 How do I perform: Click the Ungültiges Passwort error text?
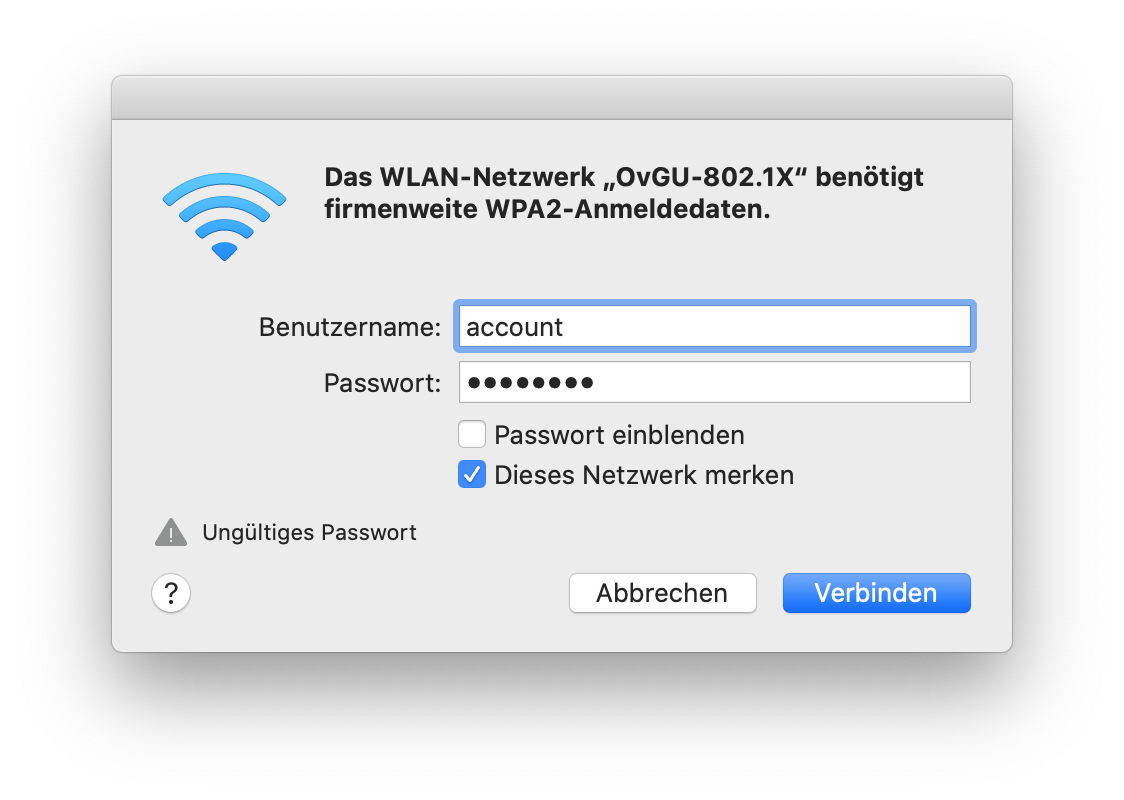point(309,532)
